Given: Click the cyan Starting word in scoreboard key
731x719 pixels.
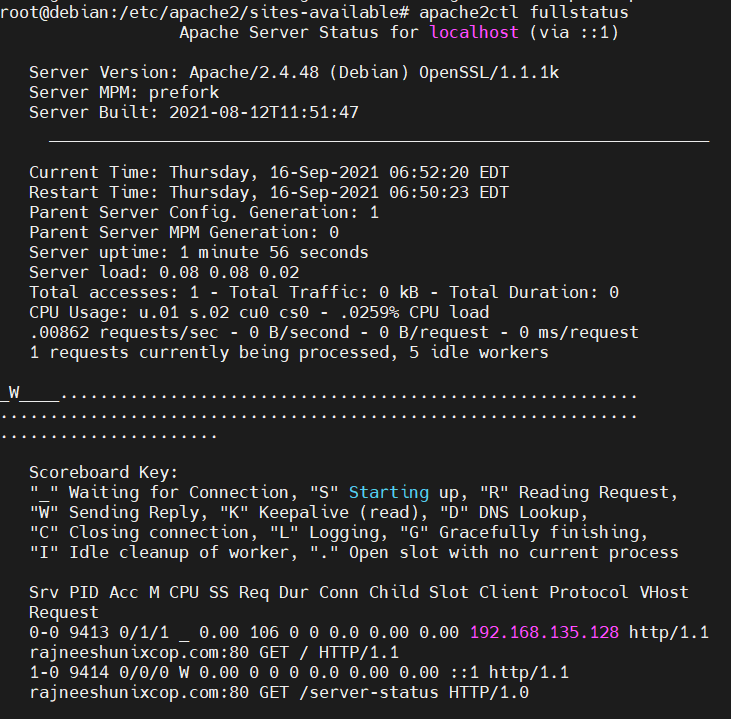Looking at the screenshot, I should [389, 493].
